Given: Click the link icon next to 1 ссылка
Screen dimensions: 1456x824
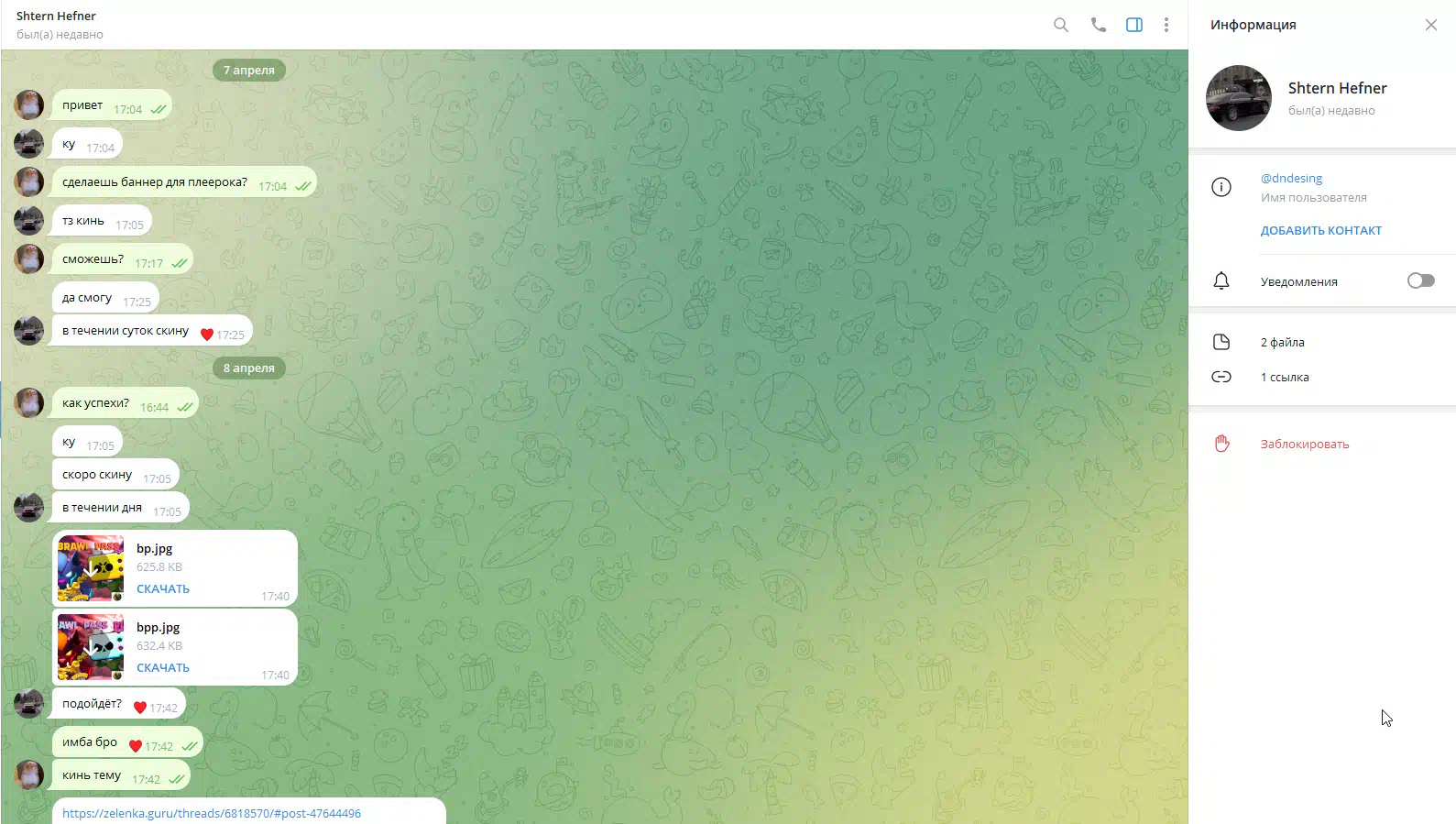Looking at the screenshot, I should point(1221,377).
